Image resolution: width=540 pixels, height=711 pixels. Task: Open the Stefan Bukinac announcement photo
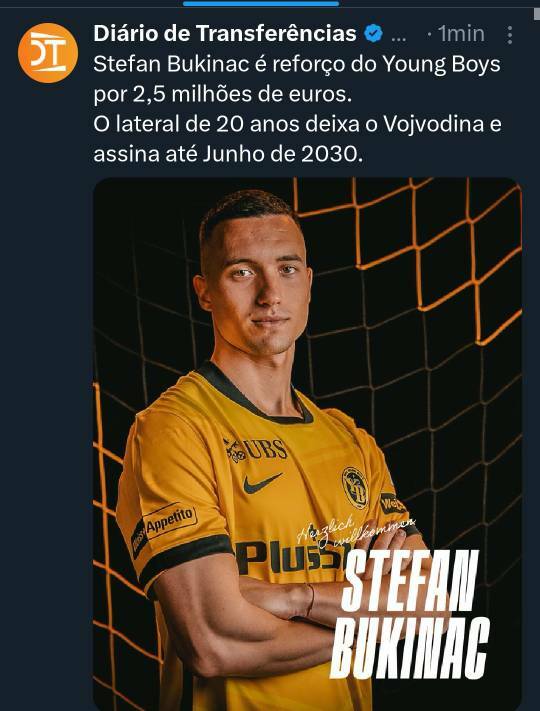click(307, 444)
